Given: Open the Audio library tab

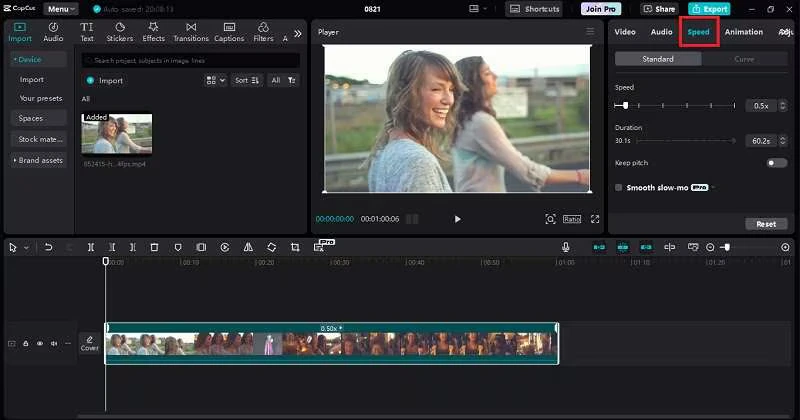Looking at the screenshot, I should [x=53, y=32].
